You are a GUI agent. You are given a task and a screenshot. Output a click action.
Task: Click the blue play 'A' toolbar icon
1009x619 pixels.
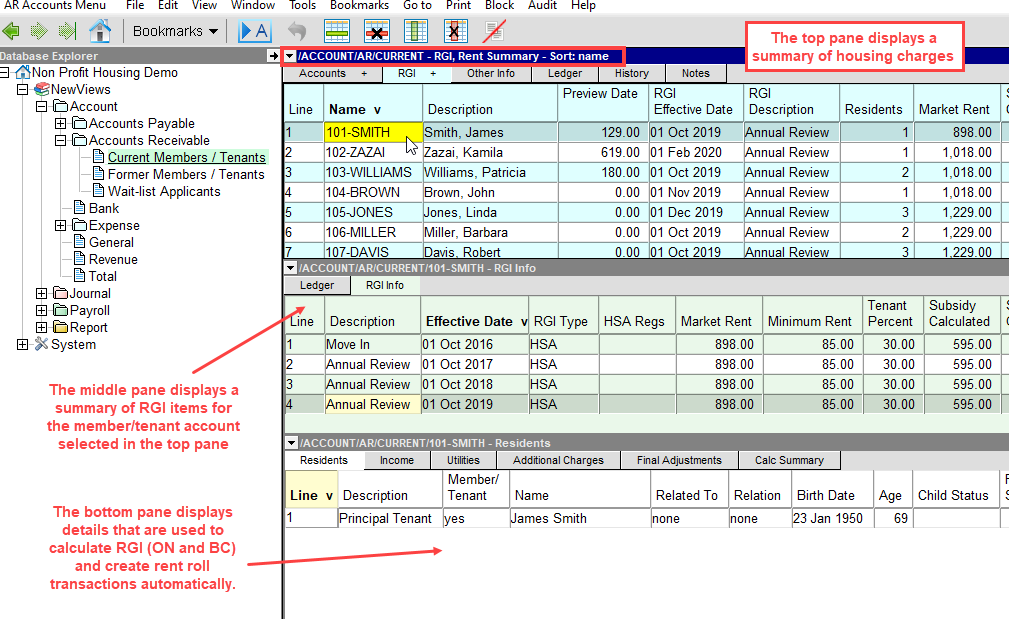coord(253,31)
